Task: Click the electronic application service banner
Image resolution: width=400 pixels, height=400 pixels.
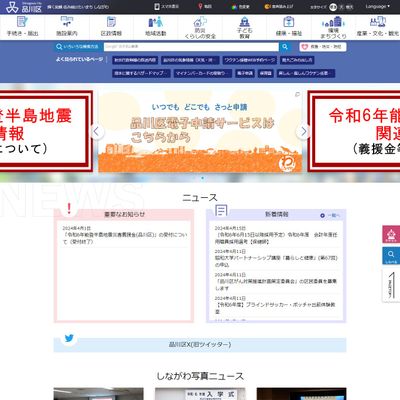Action: (200, 132)
